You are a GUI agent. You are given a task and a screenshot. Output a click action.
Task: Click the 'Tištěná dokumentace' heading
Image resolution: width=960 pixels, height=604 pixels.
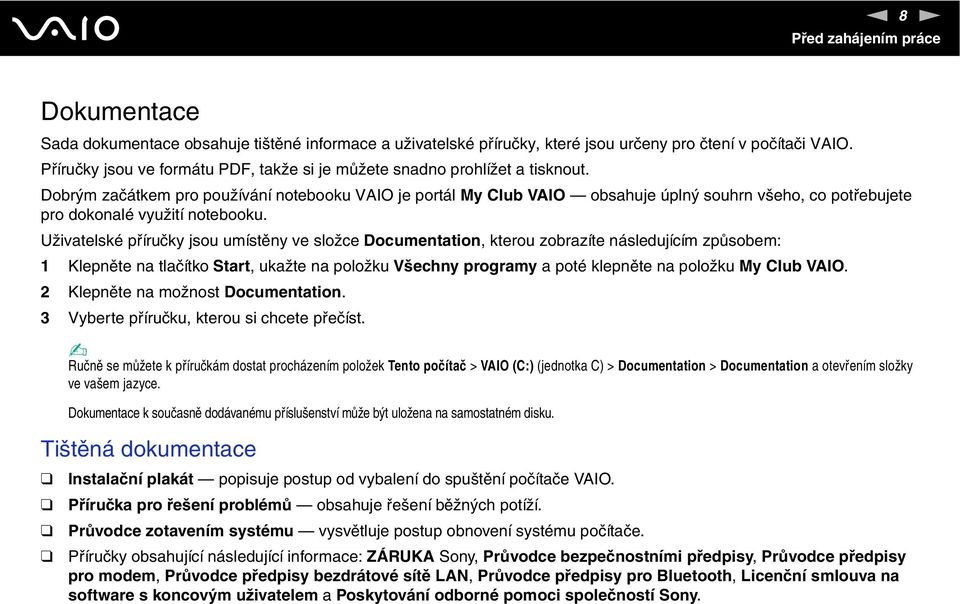[148, 449]
